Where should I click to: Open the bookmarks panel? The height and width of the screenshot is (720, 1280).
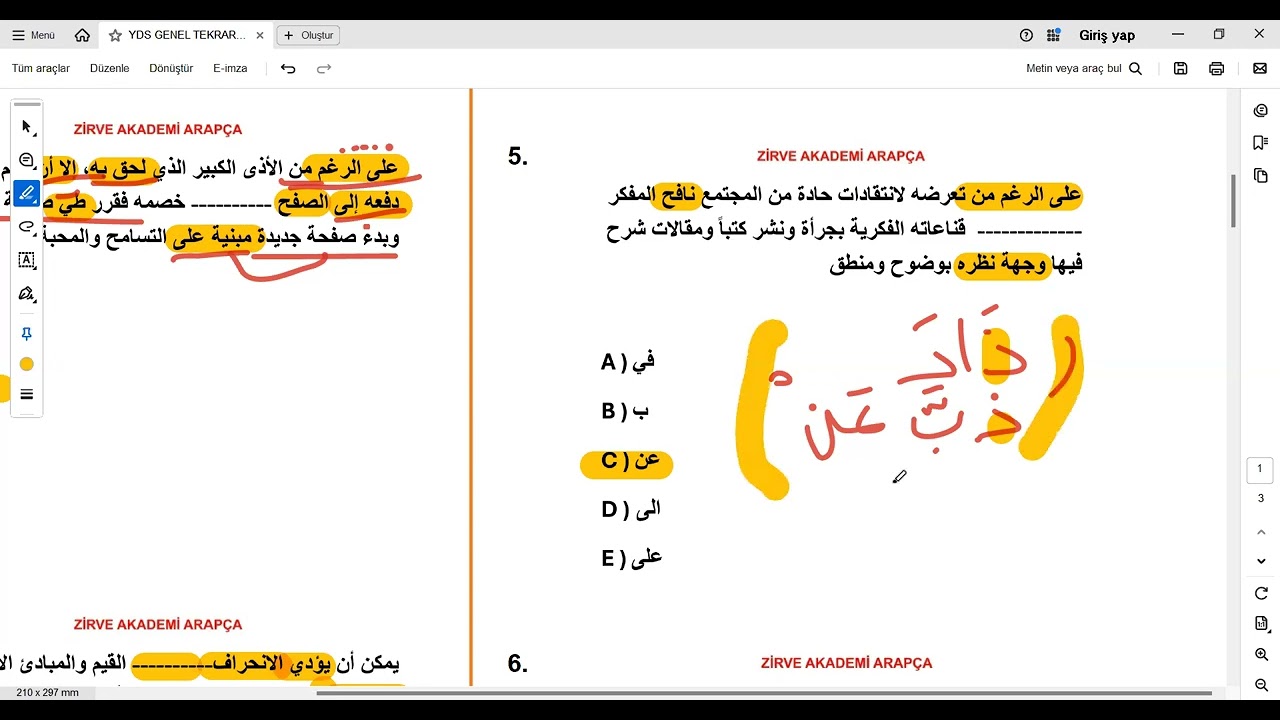(x=1261, y=143)
